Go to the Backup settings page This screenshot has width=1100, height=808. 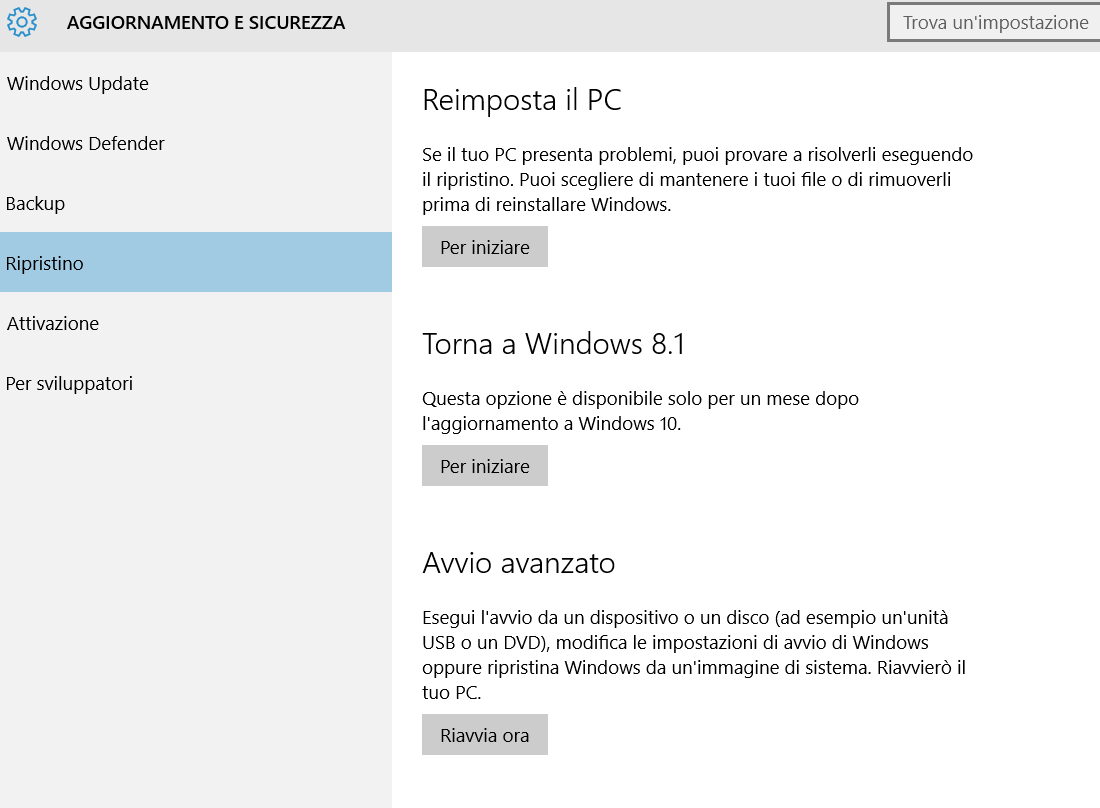pos(36,204)
